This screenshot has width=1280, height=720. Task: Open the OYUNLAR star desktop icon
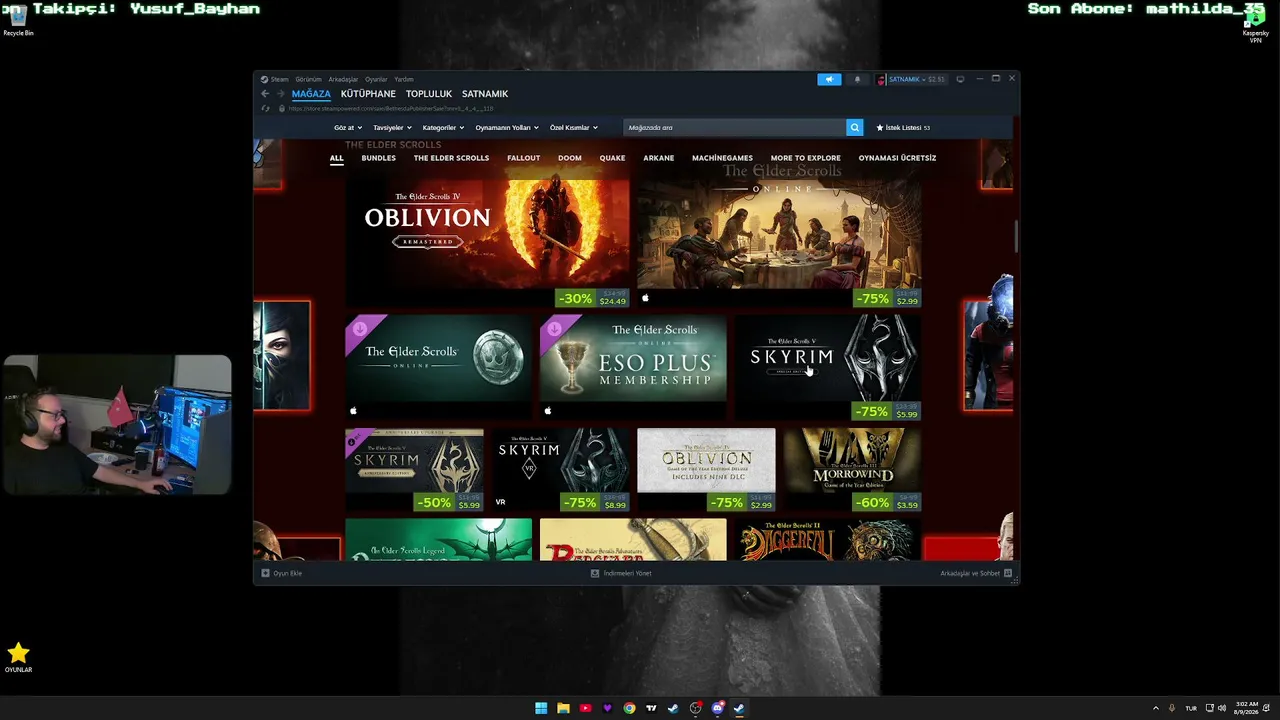[x=18, y=658]
